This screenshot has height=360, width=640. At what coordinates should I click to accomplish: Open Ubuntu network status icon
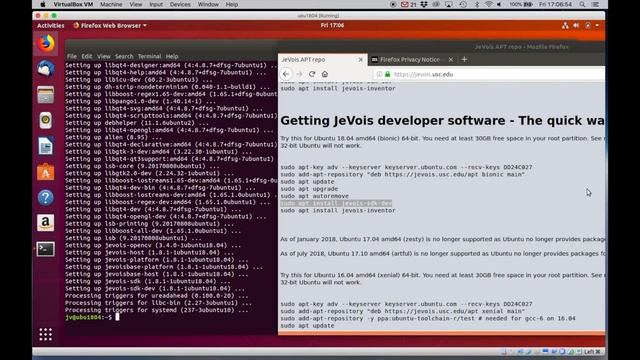pyautogui.click(x=565, y=26)
